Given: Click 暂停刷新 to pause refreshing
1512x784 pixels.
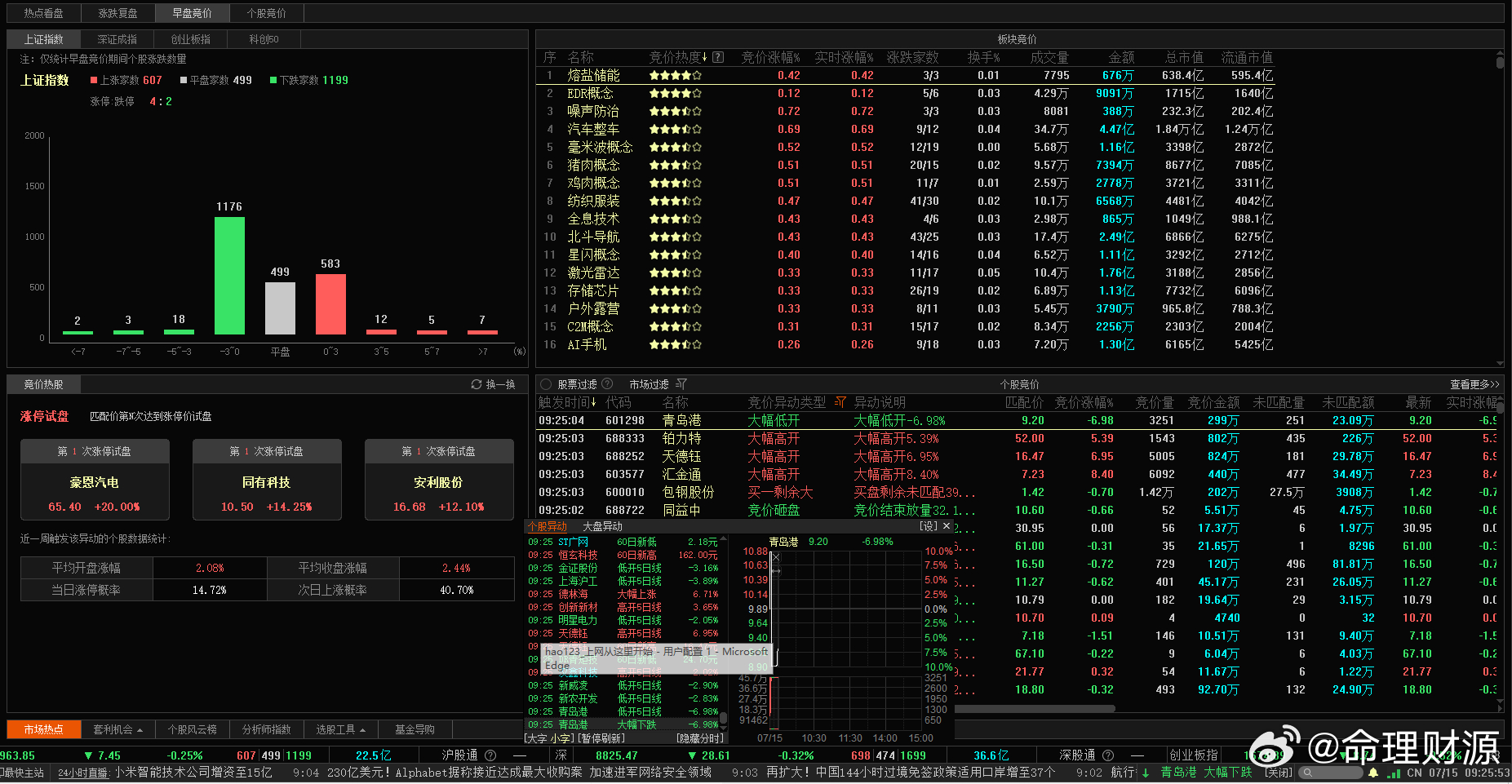Looking at the screenshot, I should 602,737.
